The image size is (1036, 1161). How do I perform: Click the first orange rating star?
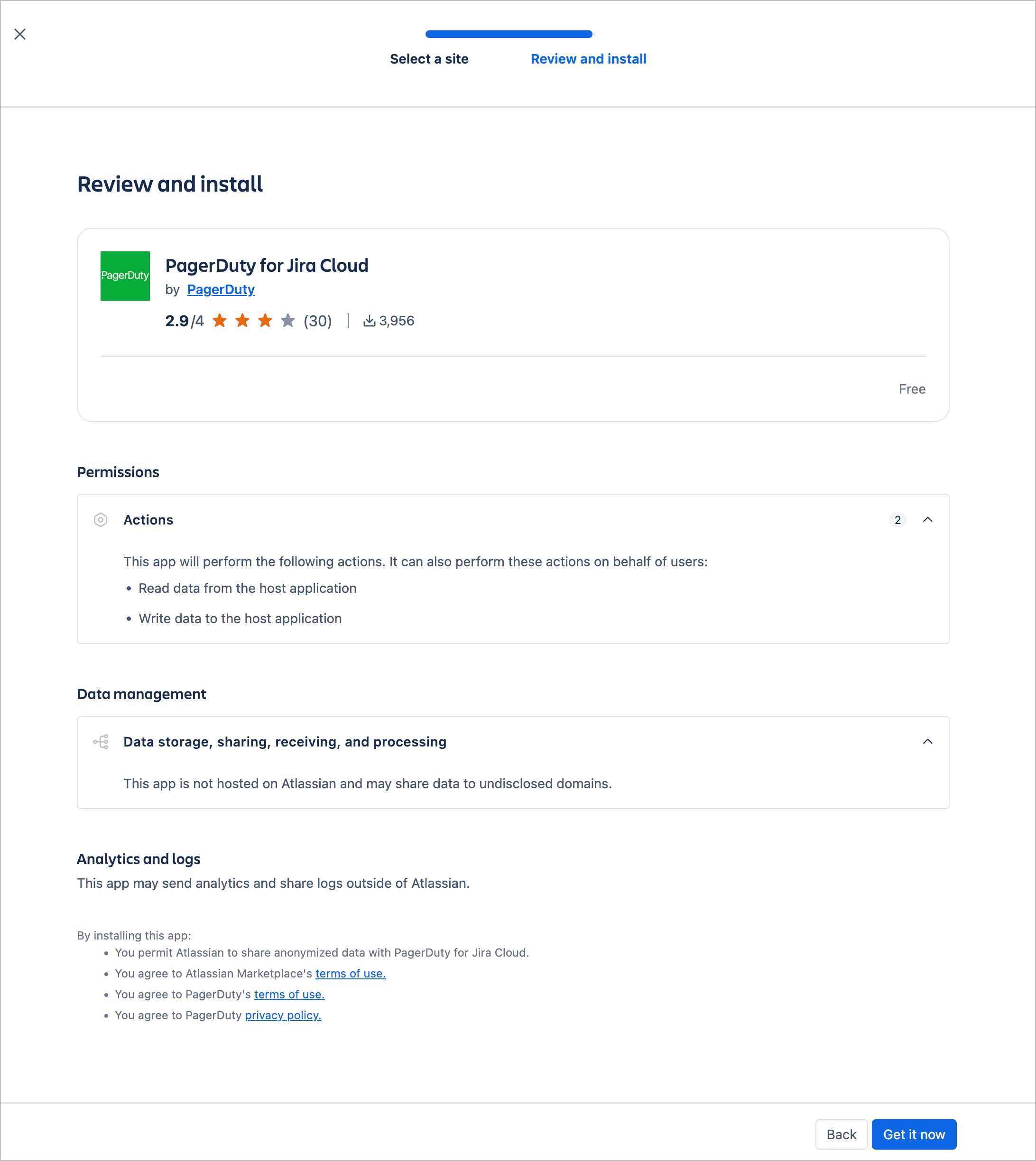[x=220, y=321]
